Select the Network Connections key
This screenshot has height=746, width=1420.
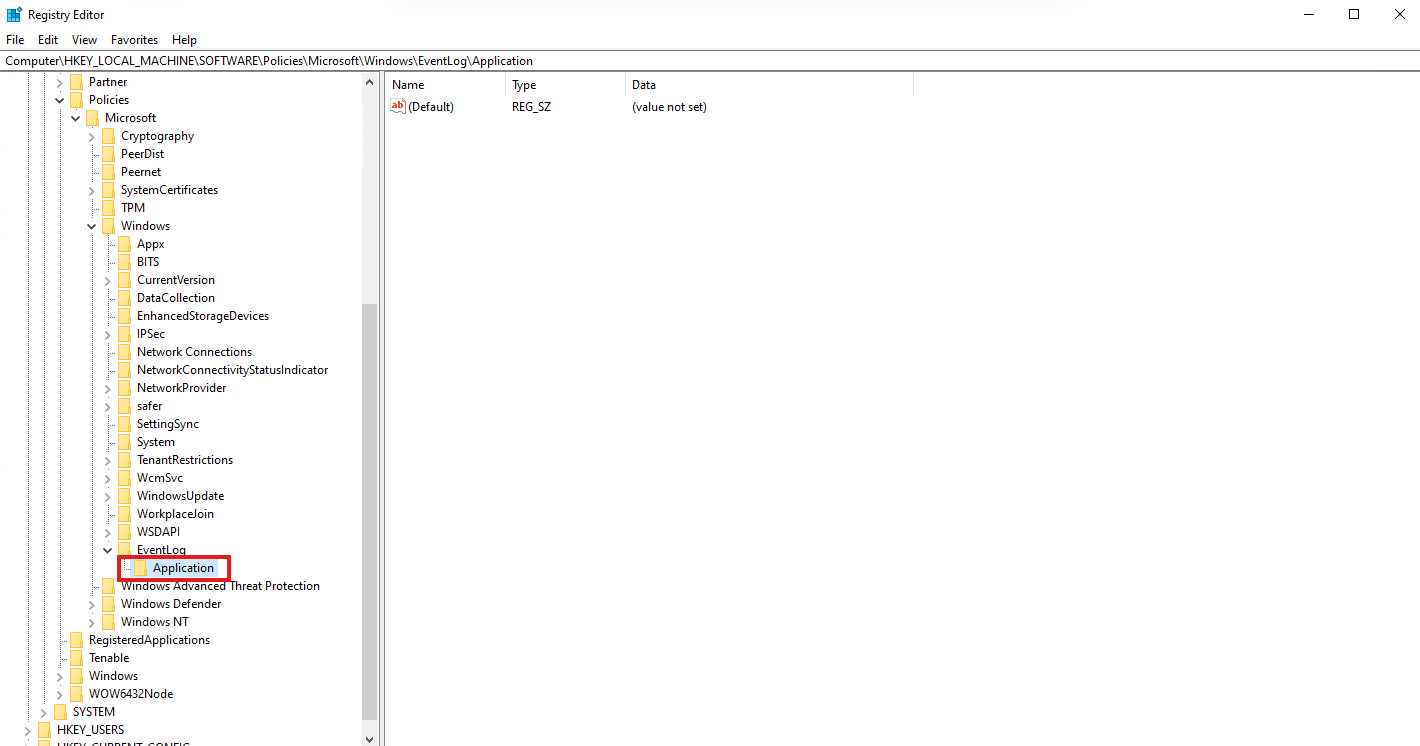click(x=194, y=352)
